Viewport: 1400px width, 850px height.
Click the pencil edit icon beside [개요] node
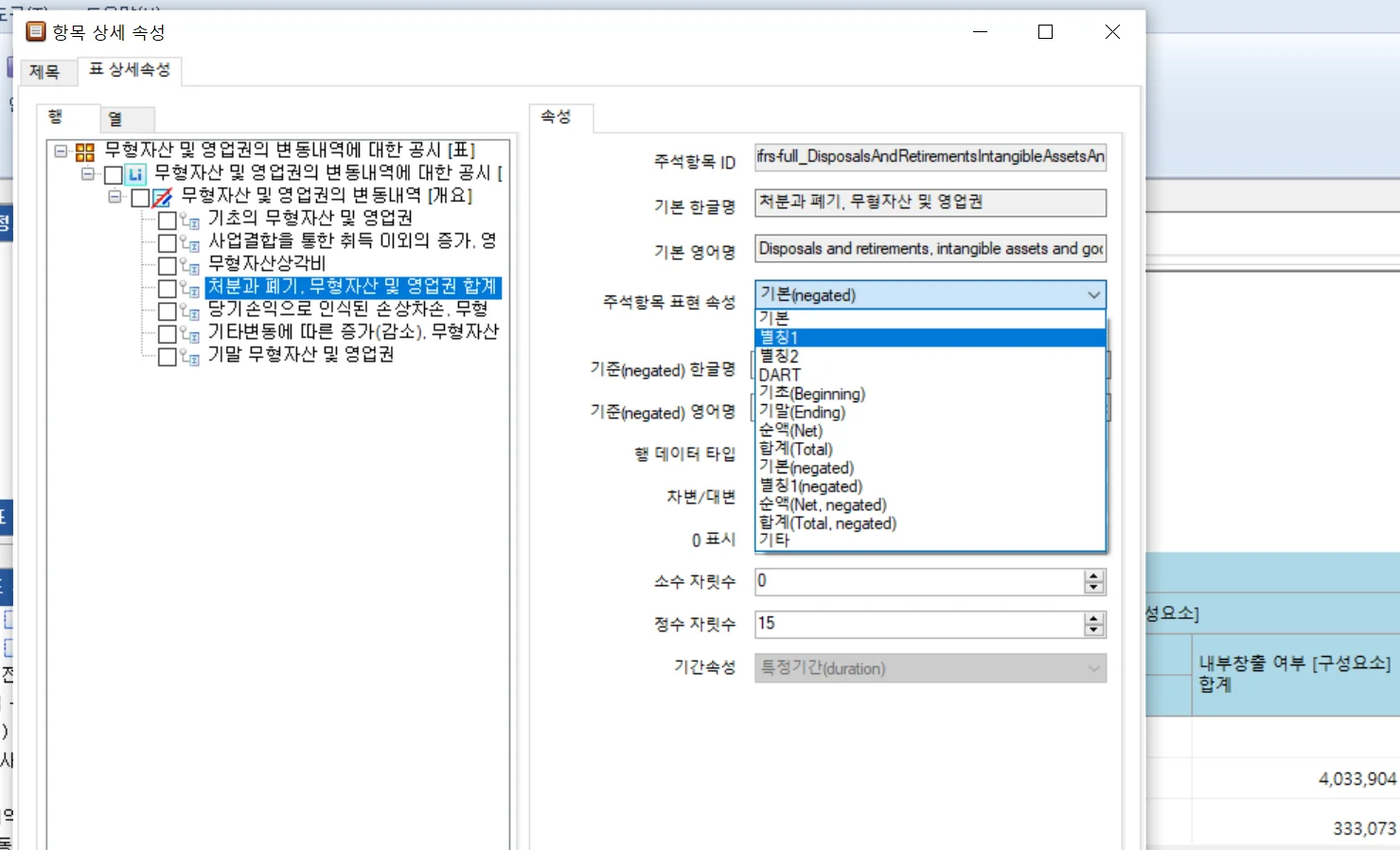tap(161, 197)
